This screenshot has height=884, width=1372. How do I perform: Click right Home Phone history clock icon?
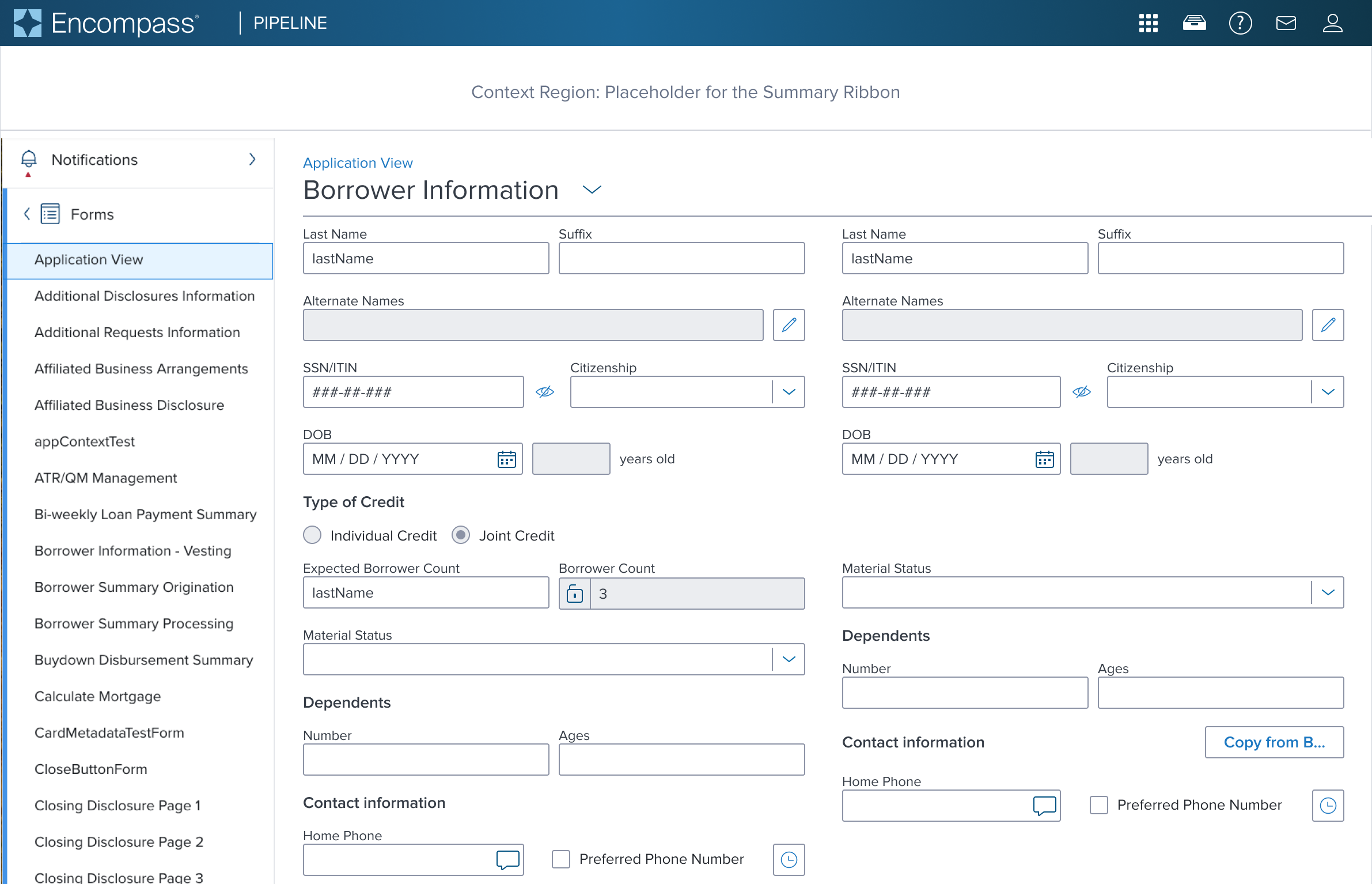[x=1328, y=806]
